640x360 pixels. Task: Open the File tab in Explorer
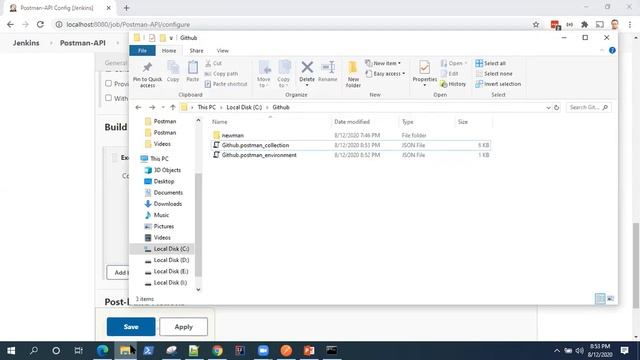tap(142, 51)
